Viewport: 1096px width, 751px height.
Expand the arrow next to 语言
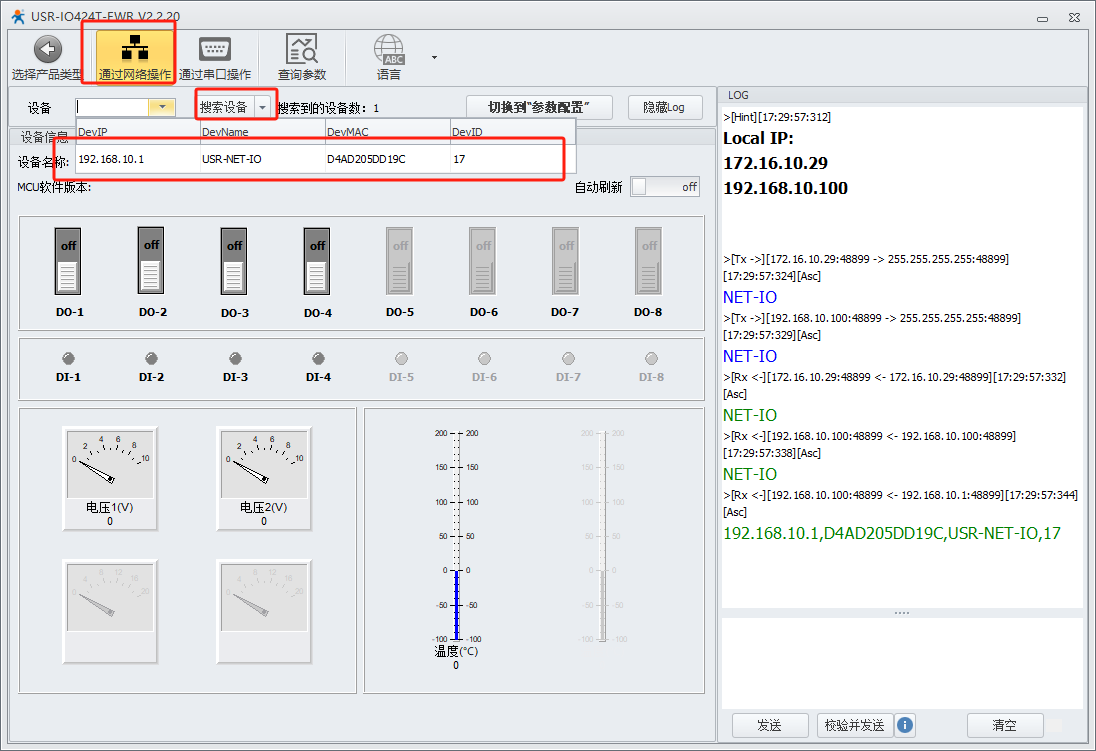click(434, 58)
